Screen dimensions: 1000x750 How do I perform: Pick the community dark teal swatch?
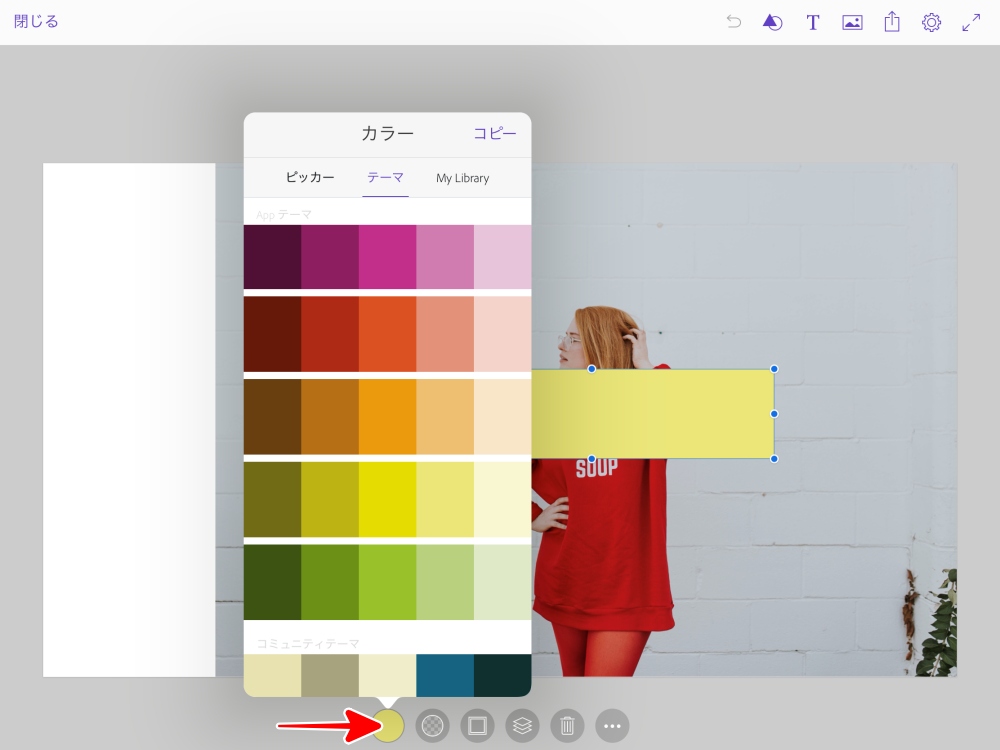pos(503,675)
